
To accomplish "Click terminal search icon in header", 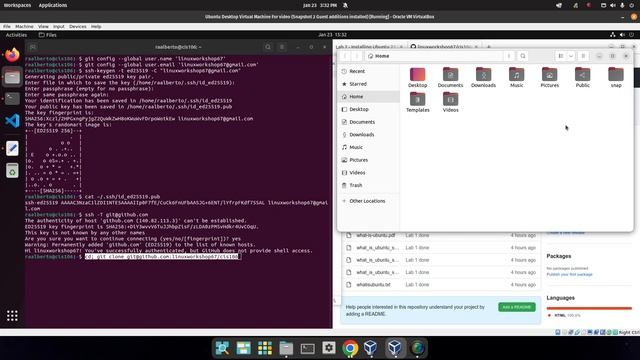I will pos(268,47).
